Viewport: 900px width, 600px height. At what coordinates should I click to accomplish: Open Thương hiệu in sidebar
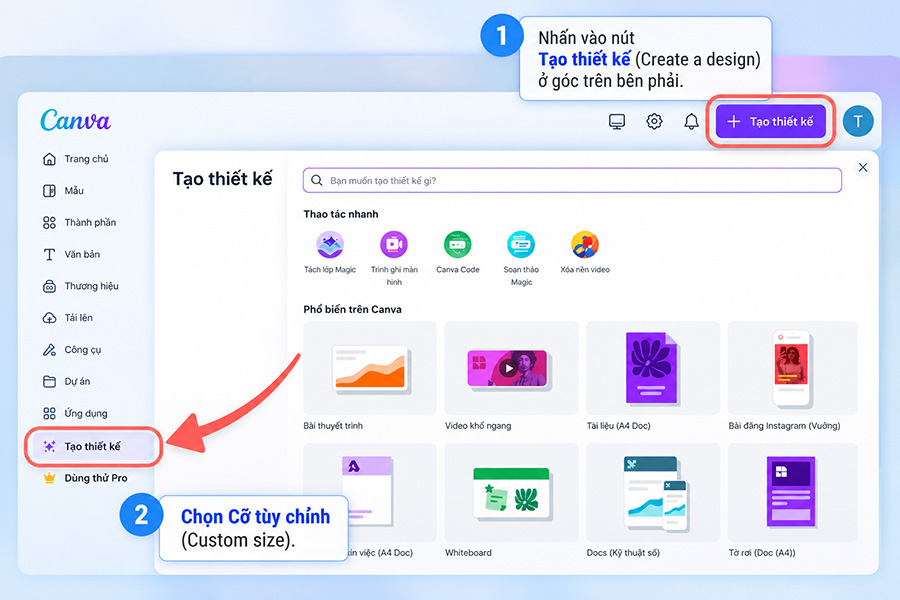click(x=80, y=286)
